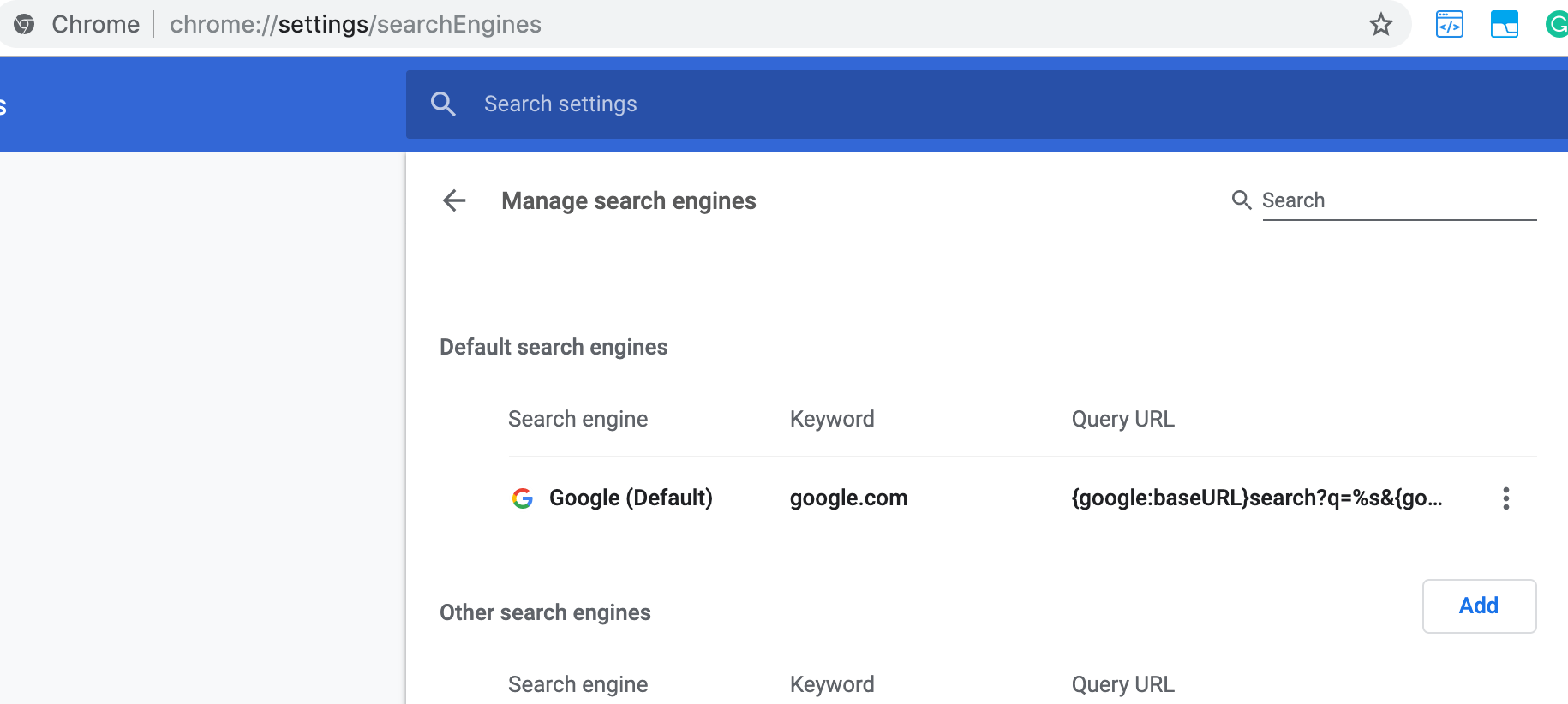Focus the Search settings field

pos(987,104)
